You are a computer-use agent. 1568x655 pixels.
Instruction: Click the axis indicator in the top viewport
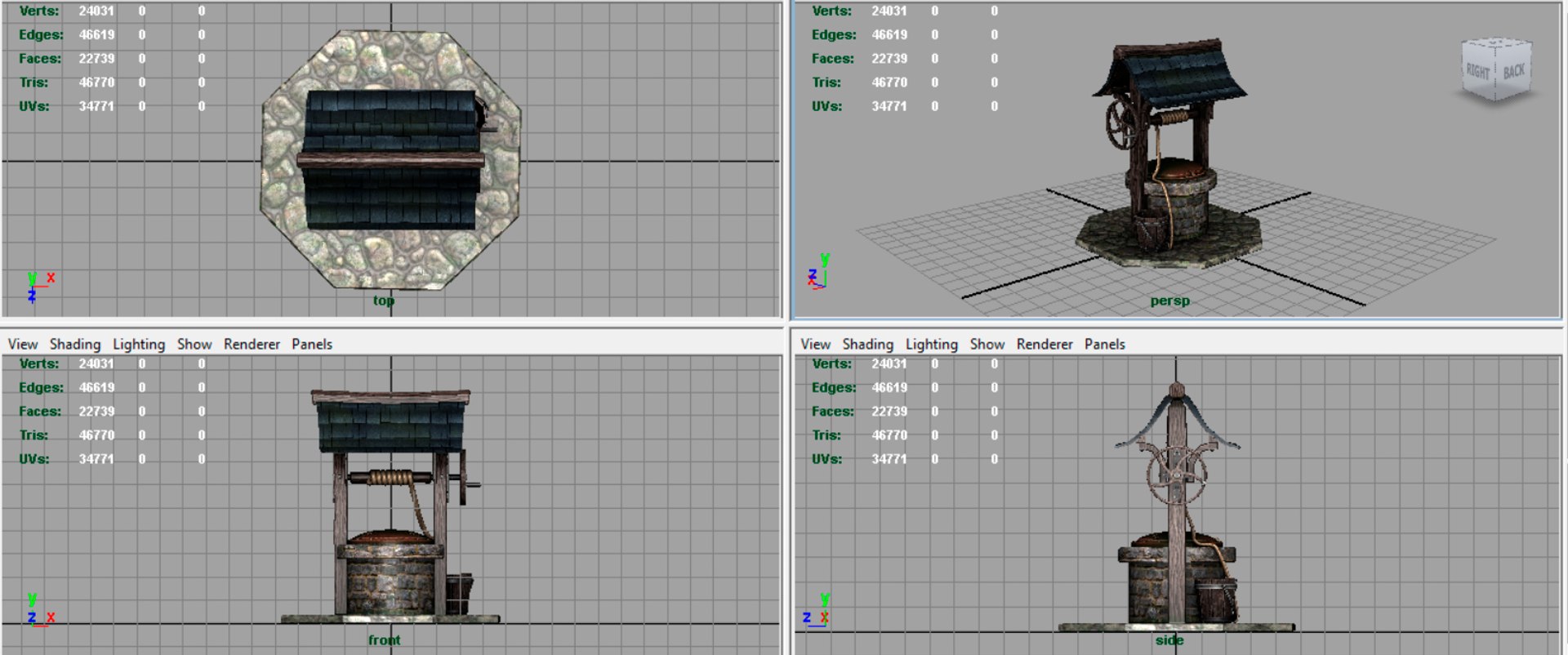pos(40,286)
